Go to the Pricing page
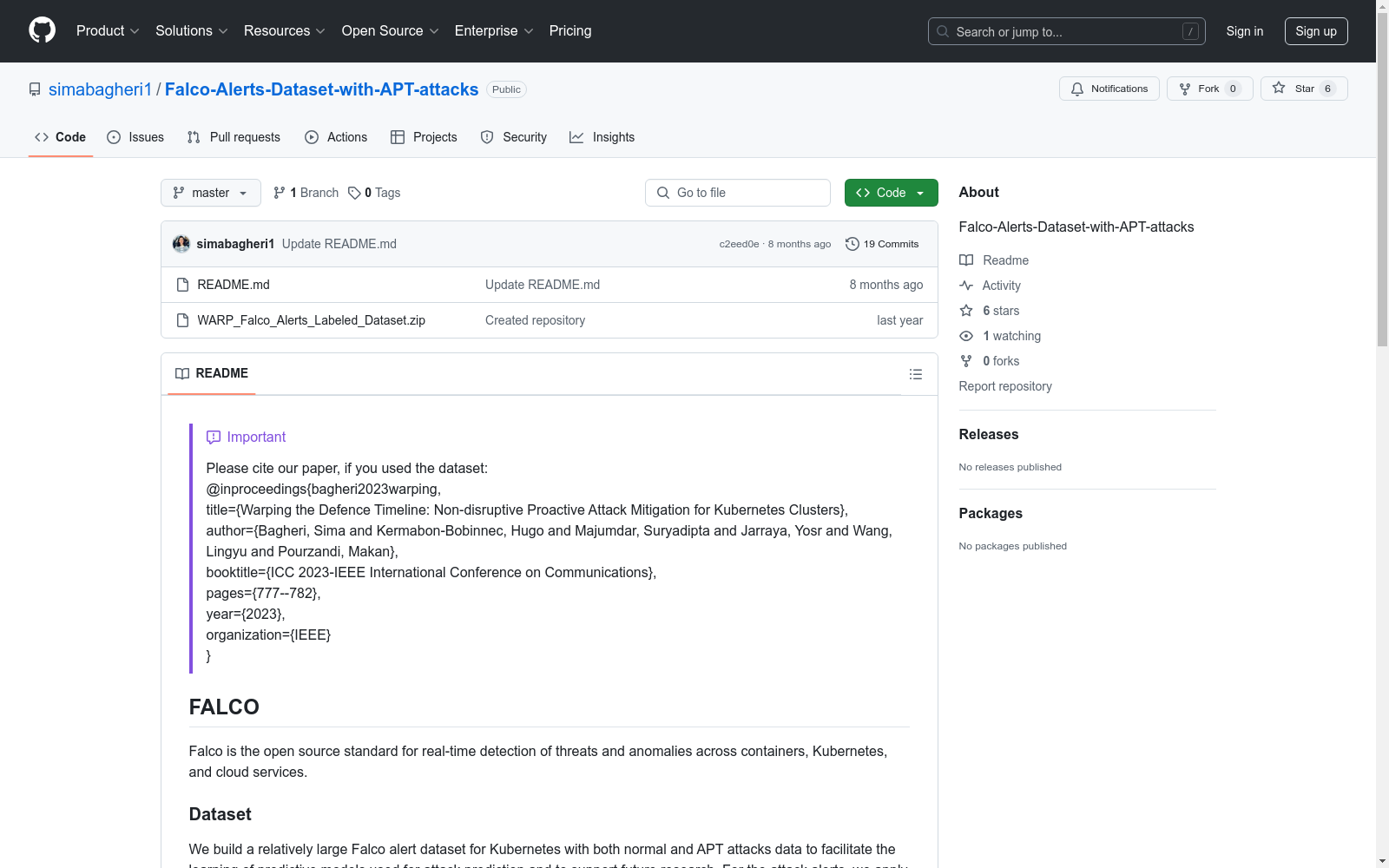Image resolution: width=1389 pixels, height=868 pixels. [x=570, y=31]
